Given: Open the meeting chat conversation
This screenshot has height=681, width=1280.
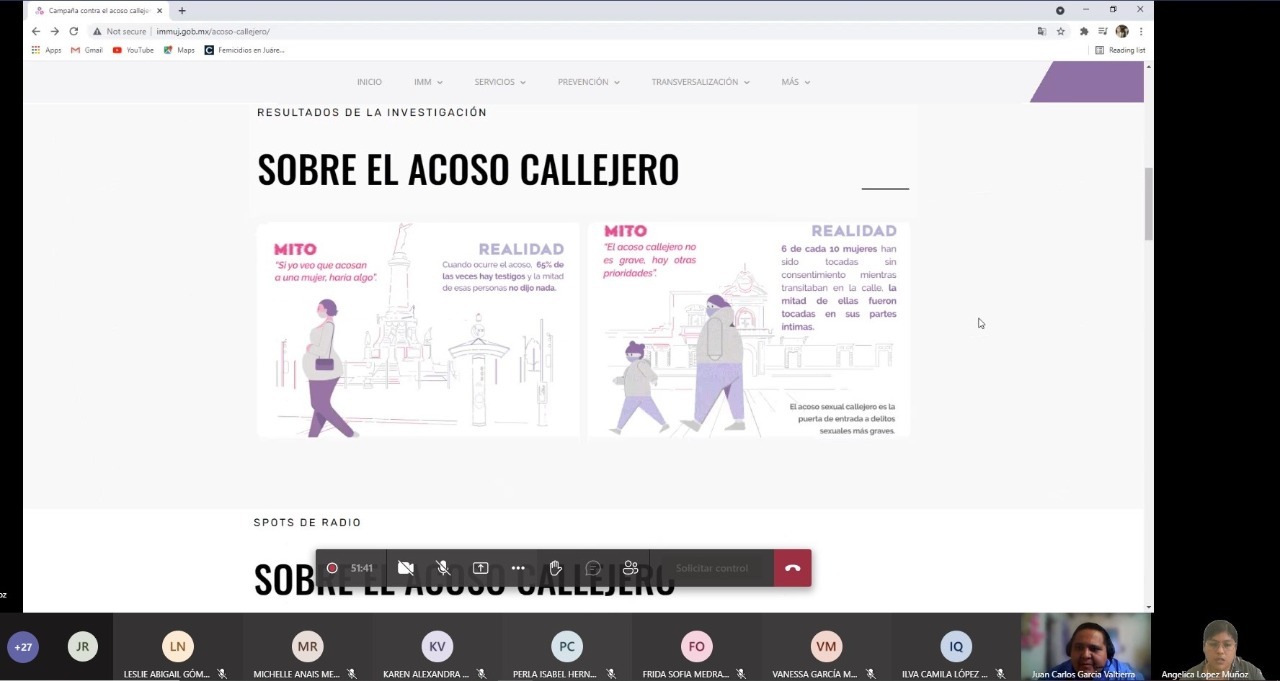Looking at the screenshot, I should tap(593, 568).
